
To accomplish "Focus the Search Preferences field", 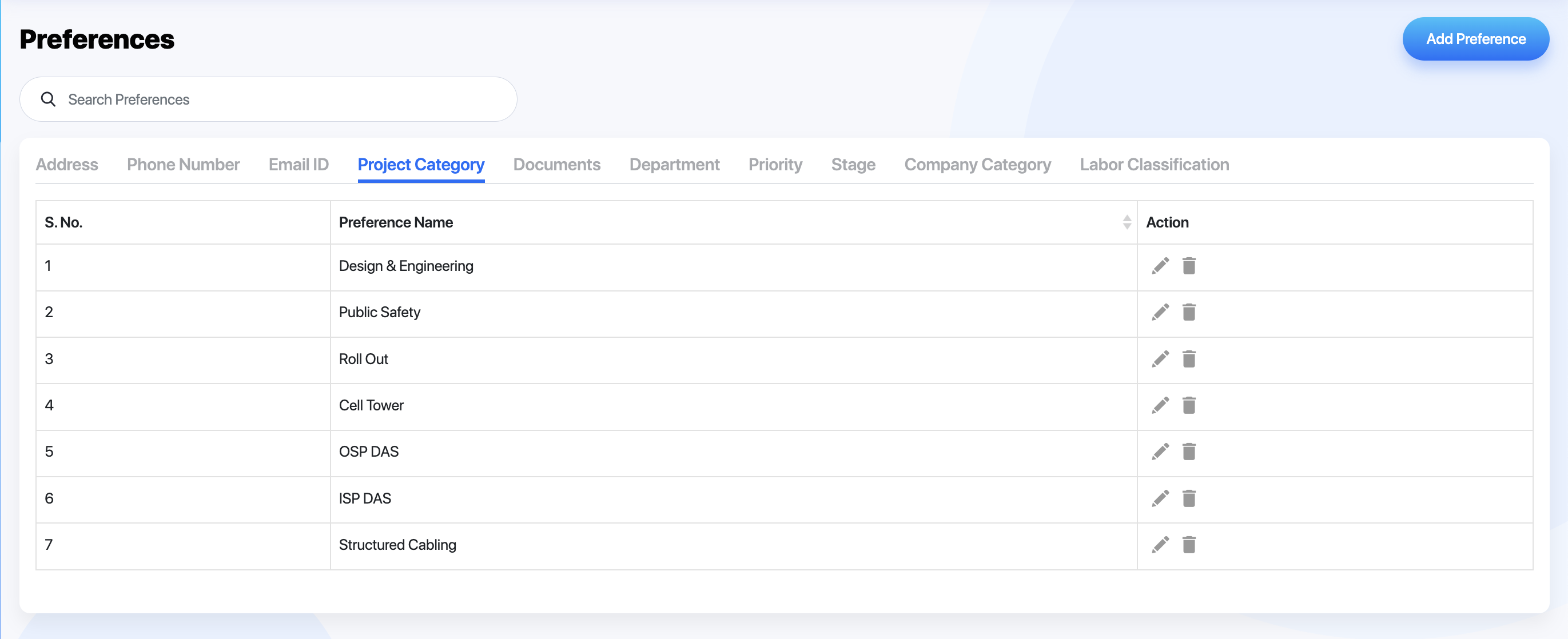I will coord(268,99).
